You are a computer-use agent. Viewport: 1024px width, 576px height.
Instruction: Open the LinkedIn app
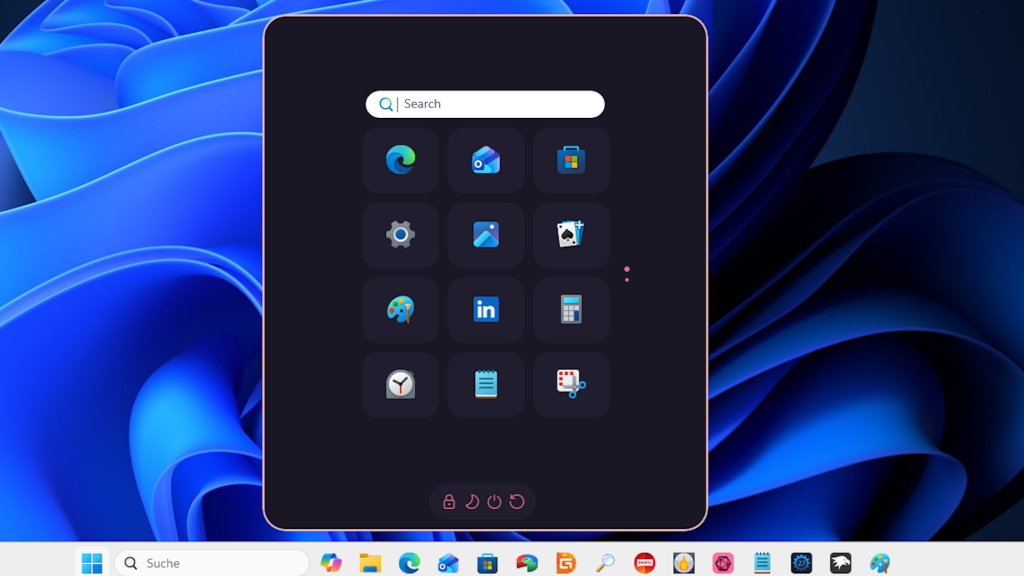[485, 310]
